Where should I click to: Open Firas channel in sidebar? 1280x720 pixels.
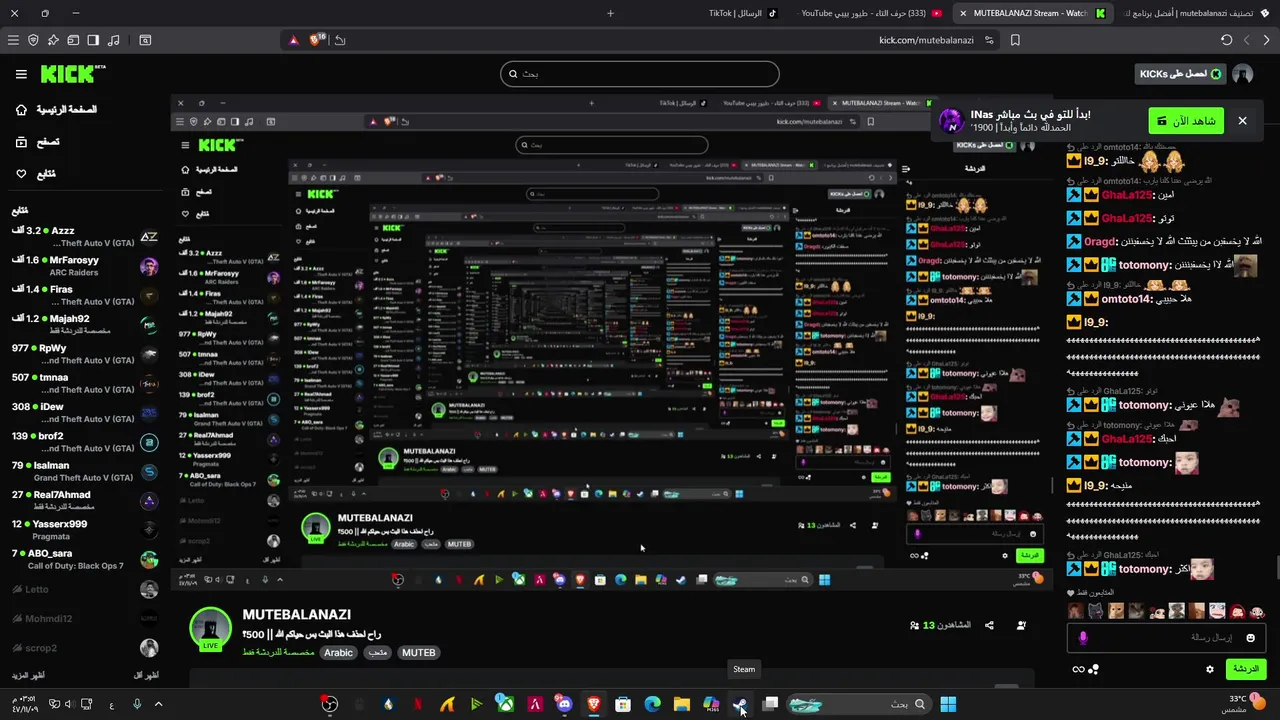tap(85, 295)
